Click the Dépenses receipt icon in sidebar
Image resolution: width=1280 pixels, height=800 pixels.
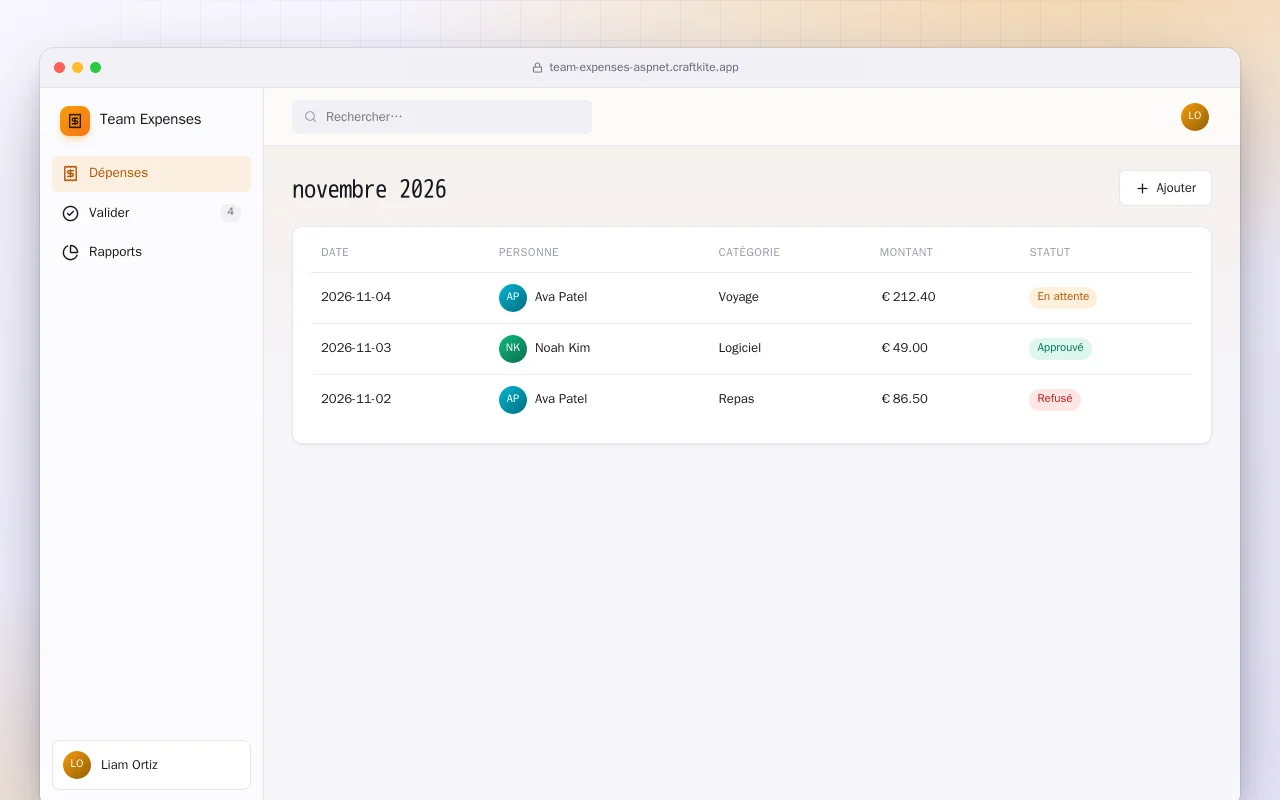pyautogui.click(x=70, y=173)
